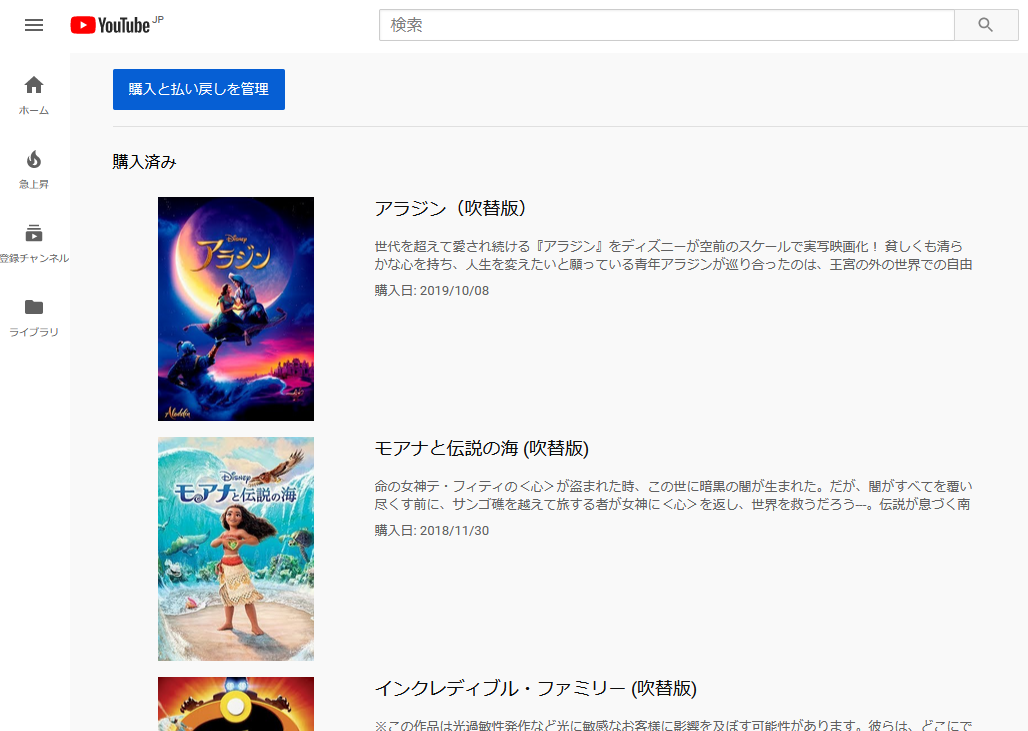Click the Aladdin movie poster thumbnail

pyautogui.click(x=236, y=308)
